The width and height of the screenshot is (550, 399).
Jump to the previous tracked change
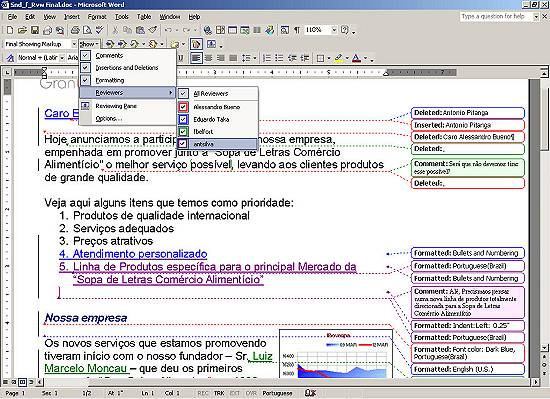tap(110, 44)
